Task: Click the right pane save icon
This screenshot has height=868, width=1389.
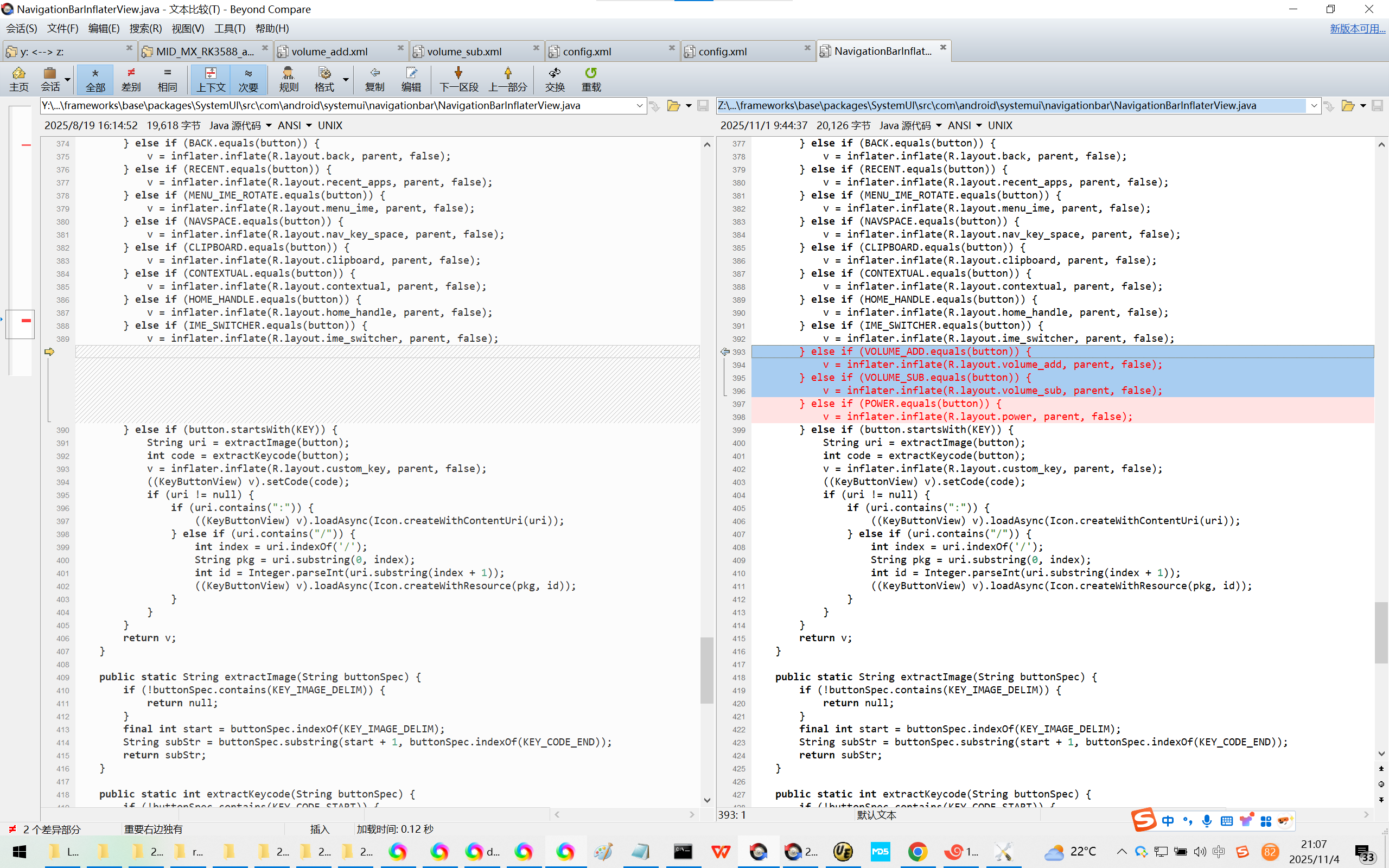Action: pos(1377,106)
